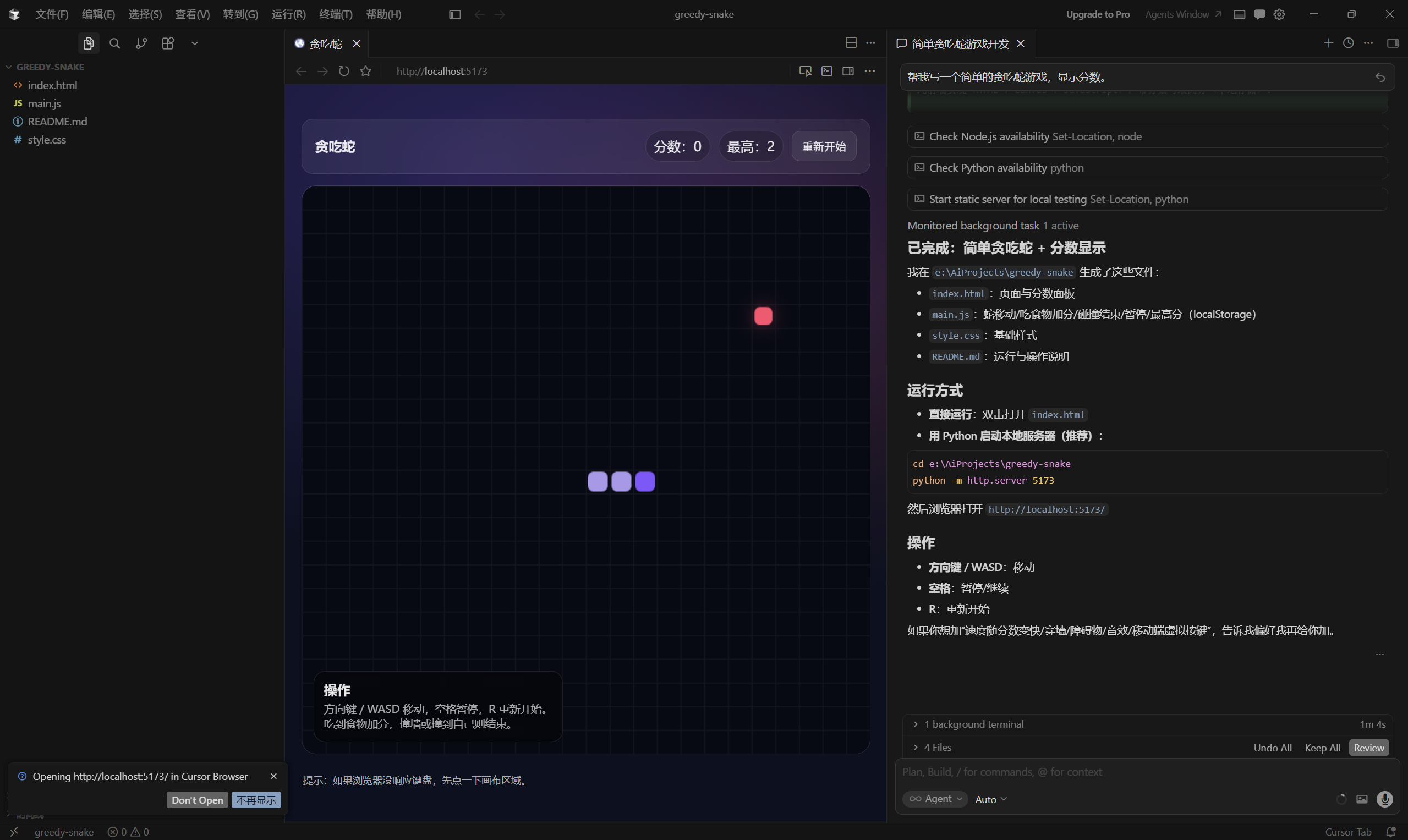Click the 重新开始 restart button

pos(824,147)
